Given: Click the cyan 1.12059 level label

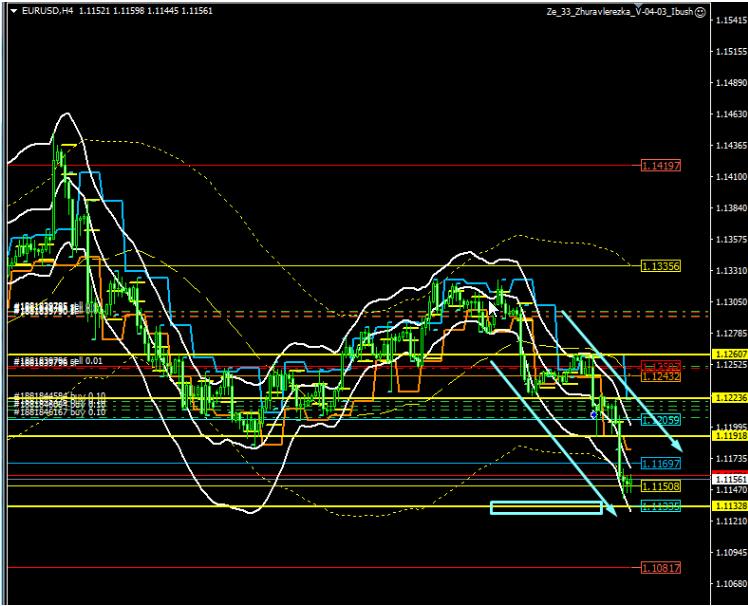Looking at the screenshot, I should 660,420.
